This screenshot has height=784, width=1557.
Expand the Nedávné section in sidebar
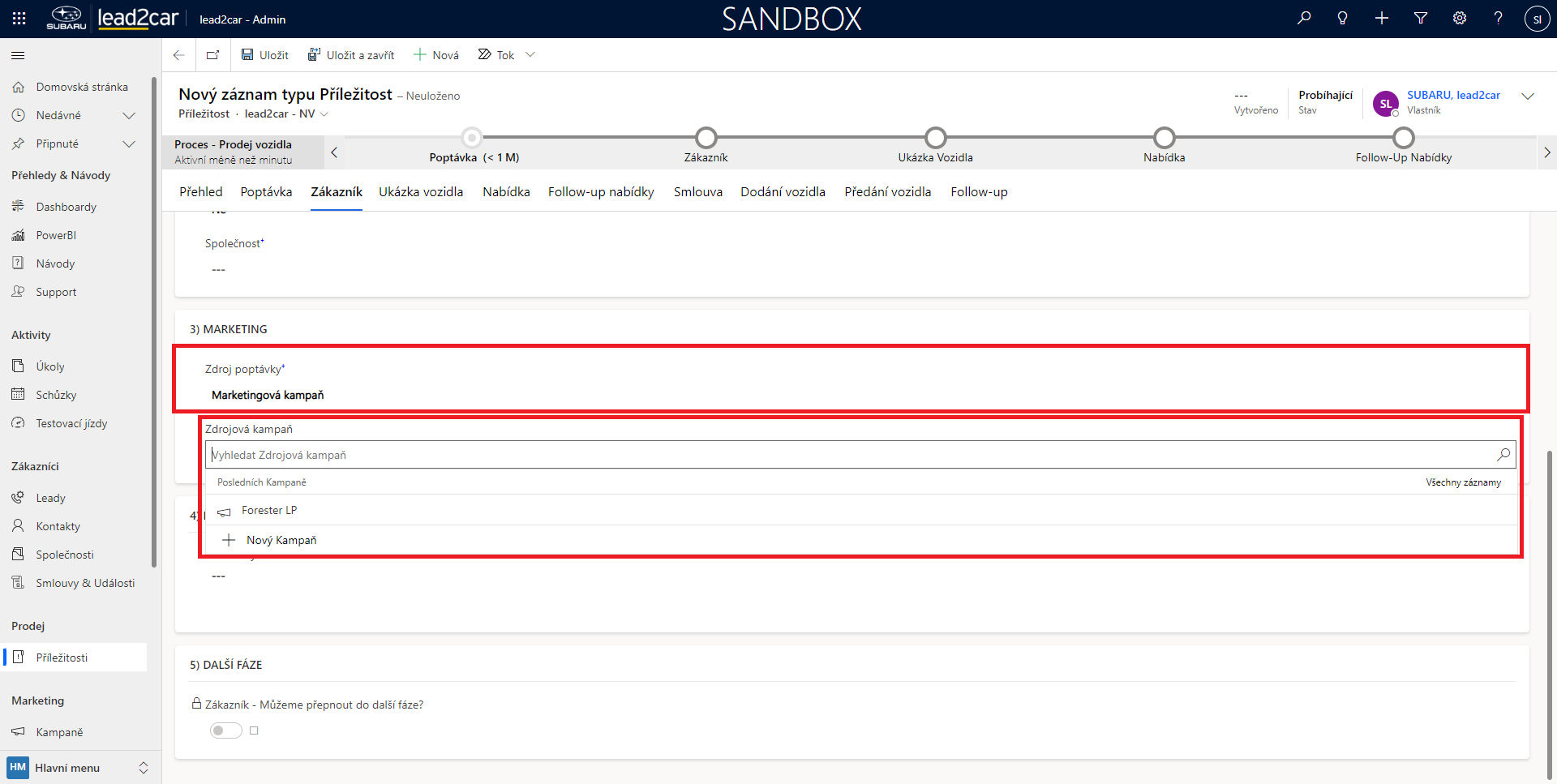[x=128, y=115]
